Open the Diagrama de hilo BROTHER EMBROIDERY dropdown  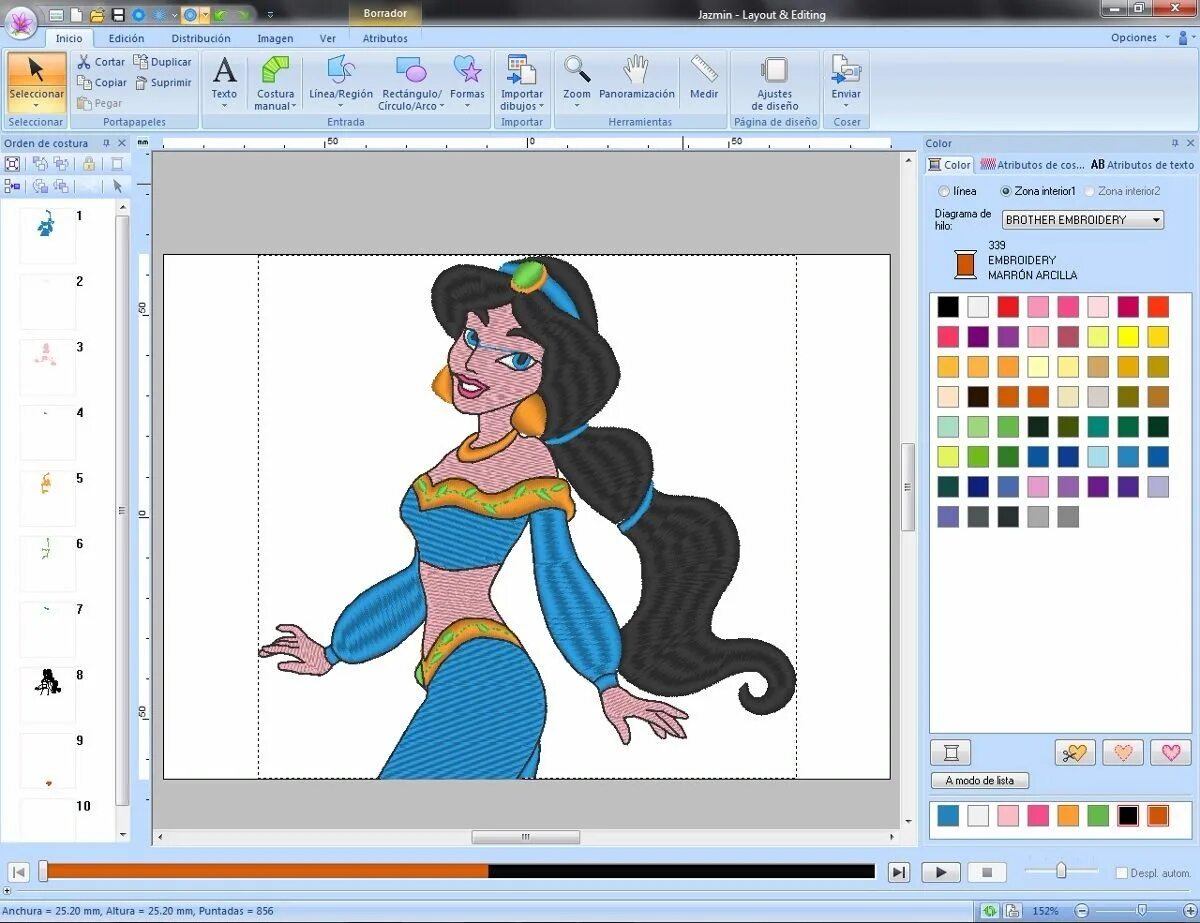1083,220
